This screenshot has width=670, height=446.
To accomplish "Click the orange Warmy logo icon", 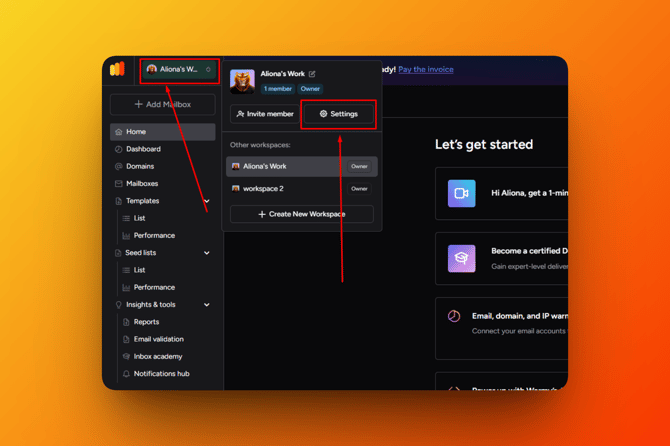I will point(117,69).
